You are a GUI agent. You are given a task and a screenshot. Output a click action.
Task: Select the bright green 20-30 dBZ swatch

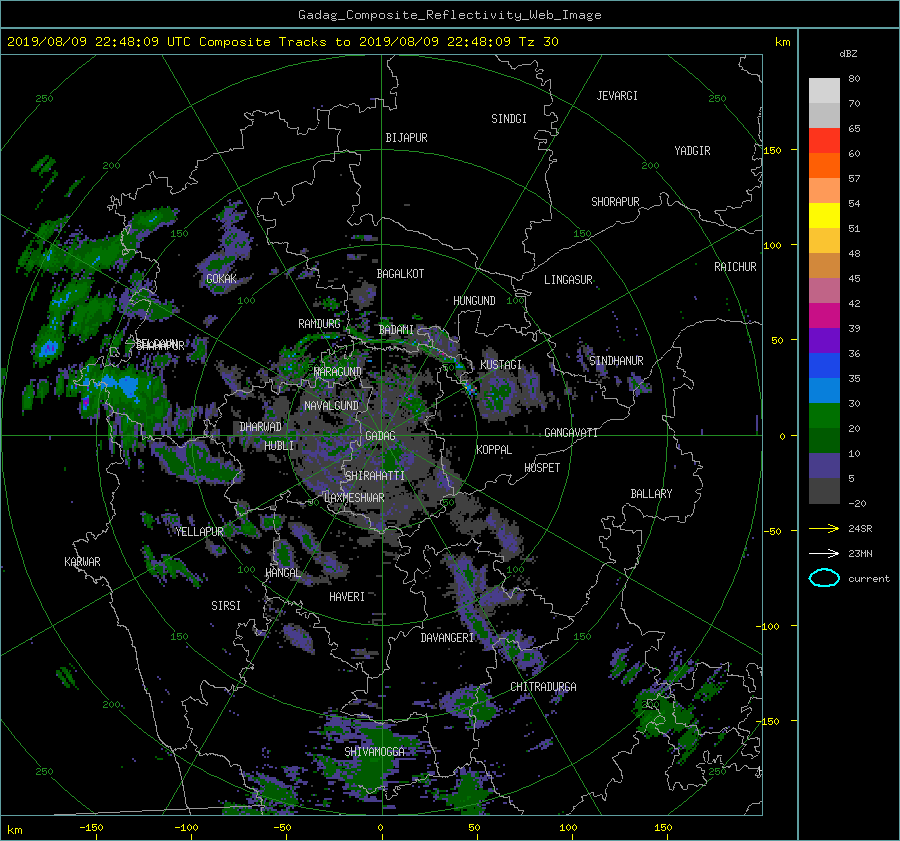click(x=824, y=415)
